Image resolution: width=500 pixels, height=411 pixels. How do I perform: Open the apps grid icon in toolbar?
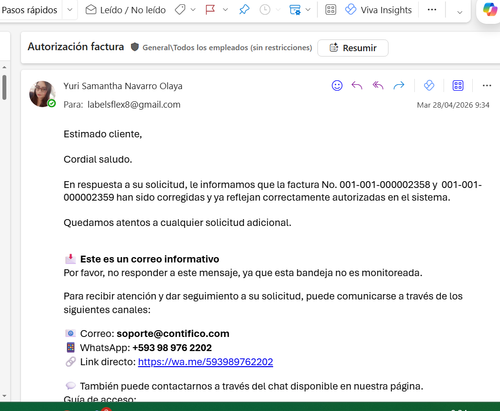click(330, 10)
